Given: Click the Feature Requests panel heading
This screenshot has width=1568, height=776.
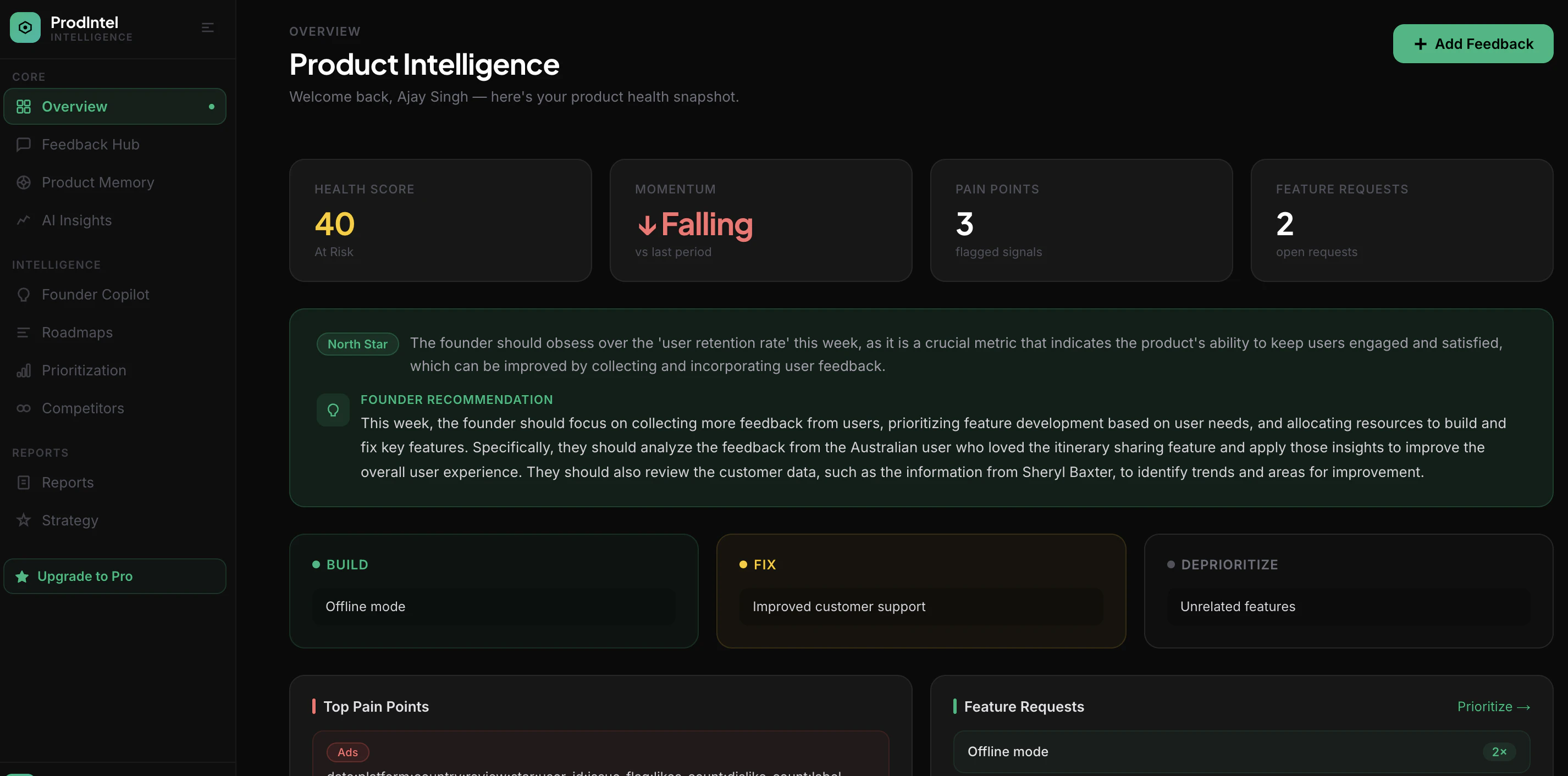Looking at the screenshot, I should (1024, 707).
